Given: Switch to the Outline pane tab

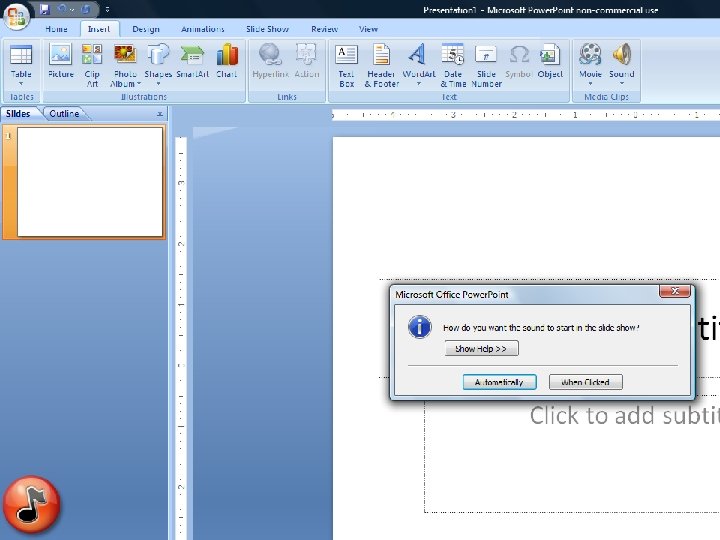Looking at the screenshot, I should click(64, 113).
